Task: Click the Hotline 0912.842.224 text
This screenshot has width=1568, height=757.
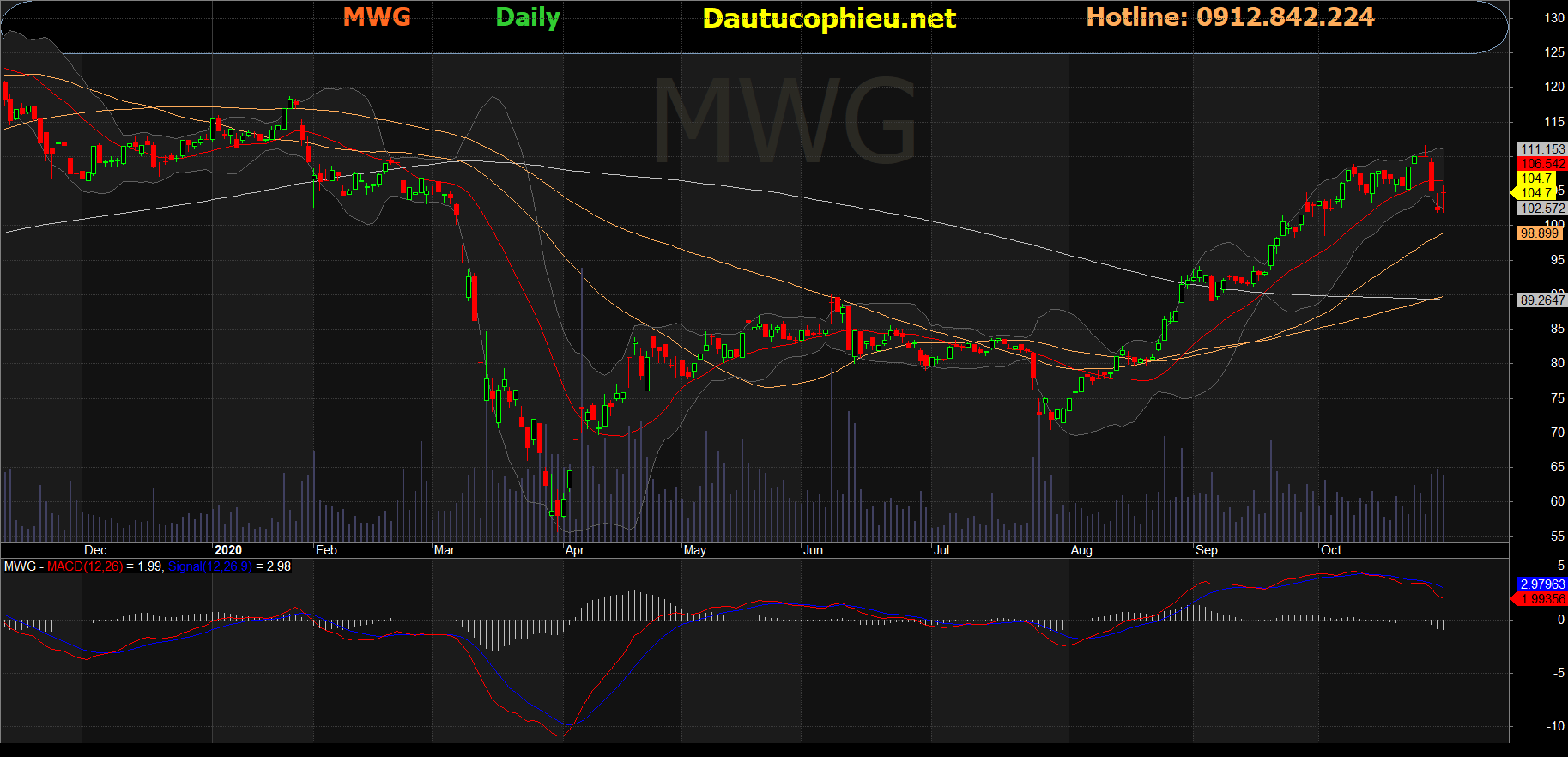Action: pos(1229,17)
